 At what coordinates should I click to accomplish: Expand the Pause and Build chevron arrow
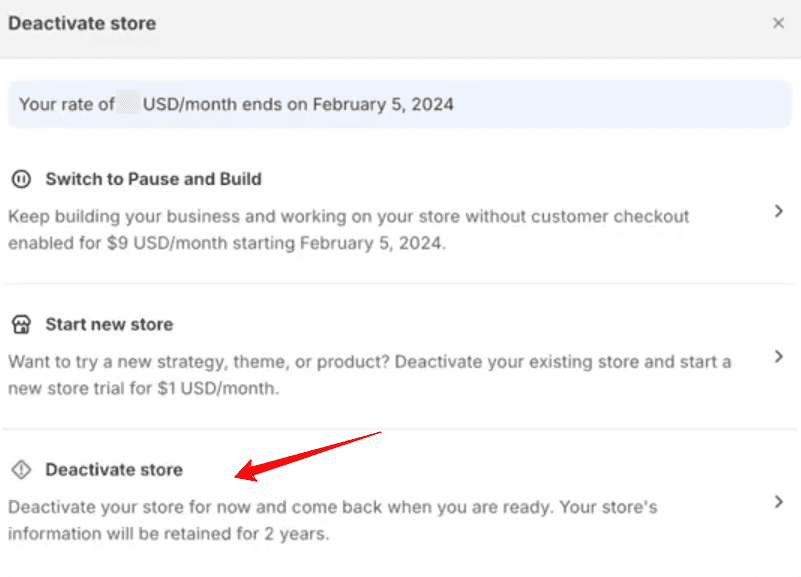(x=779, y=211)
